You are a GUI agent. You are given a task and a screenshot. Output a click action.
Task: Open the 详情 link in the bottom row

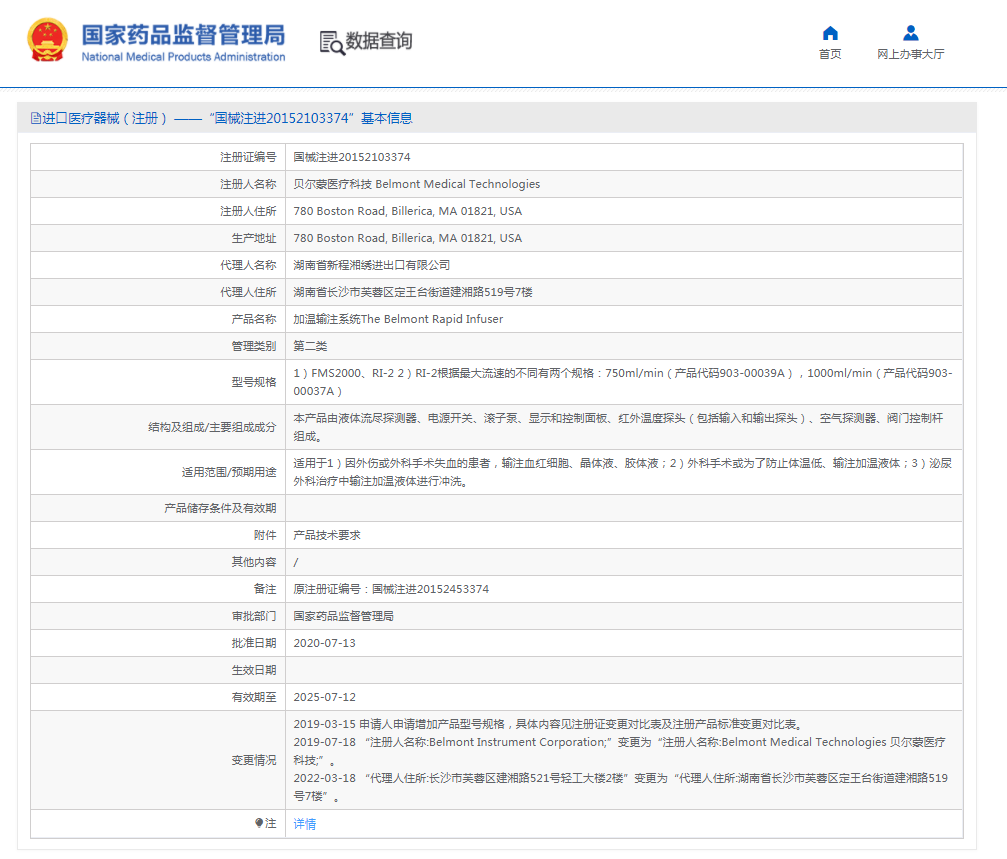[304, 824]
